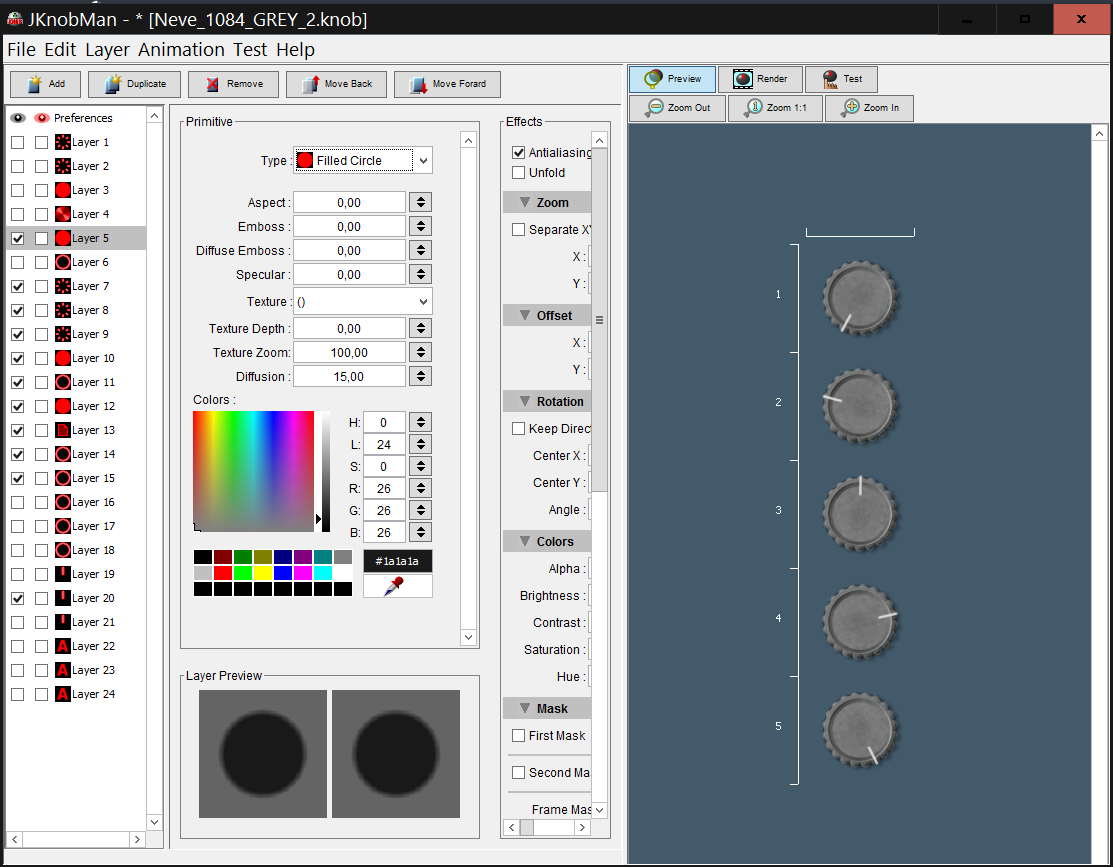Open the Animation menu

coord(181,49)
